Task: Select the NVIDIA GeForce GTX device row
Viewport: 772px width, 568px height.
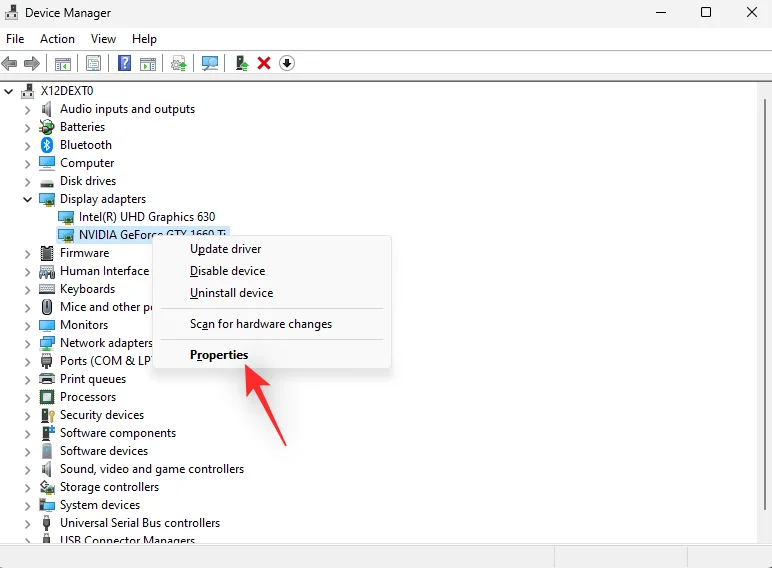Action: pyautogui.click(x=143, y=234)
